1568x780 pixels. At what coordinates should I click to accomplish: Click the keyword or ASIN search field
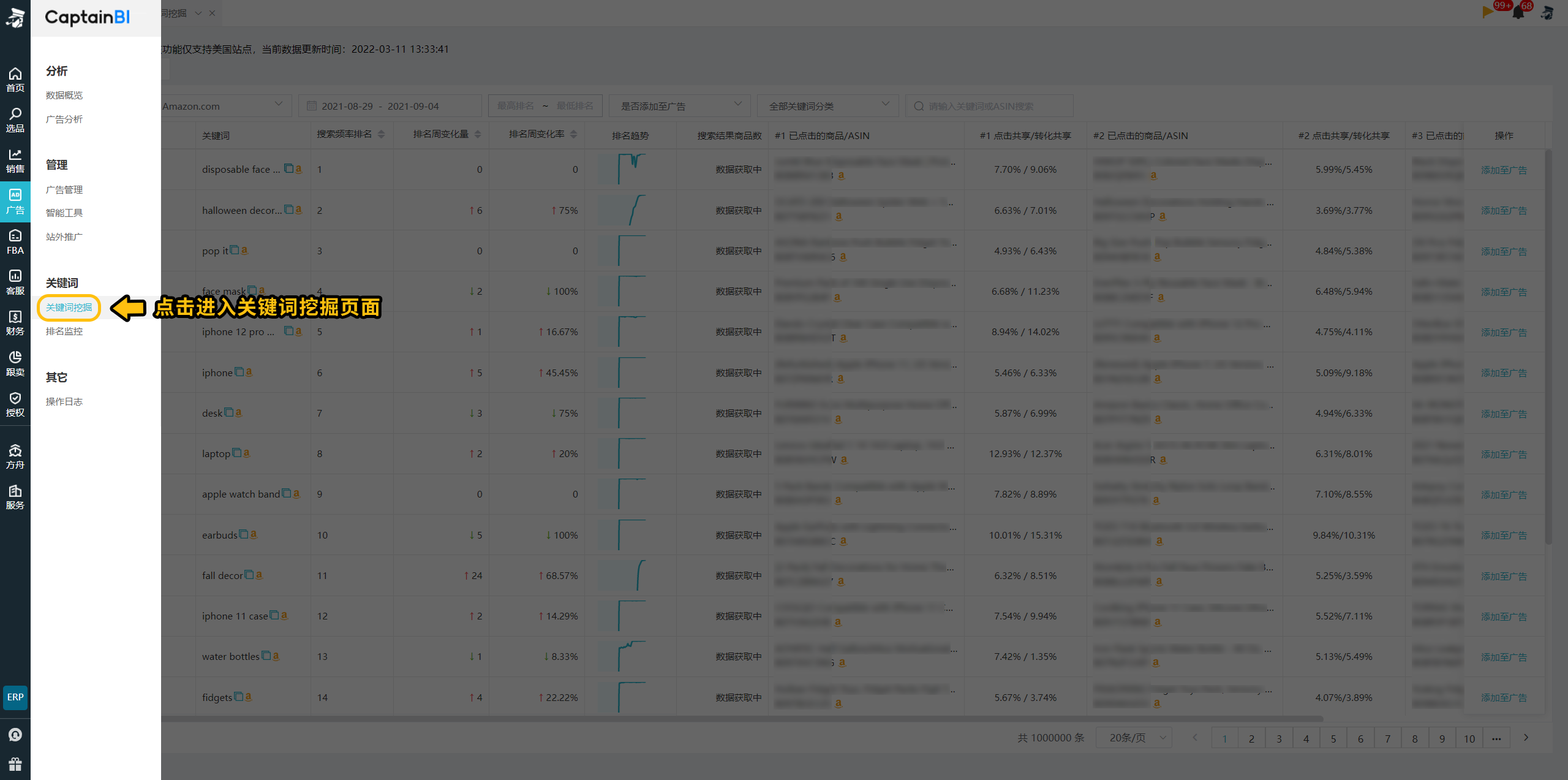989,105
